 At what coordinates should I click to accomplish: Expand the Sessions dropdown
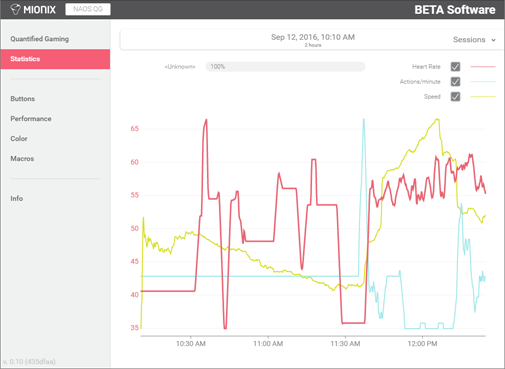coord(474,40)
